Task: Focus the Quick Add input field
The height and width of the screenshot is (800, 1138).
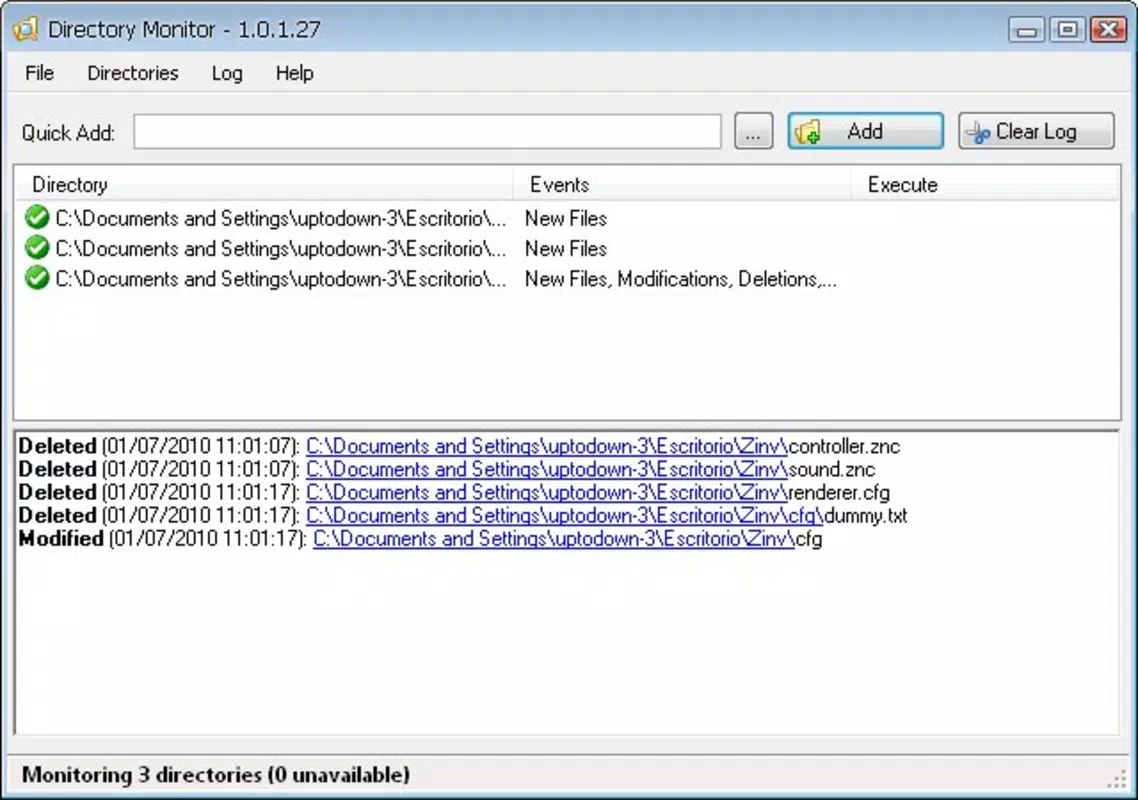Action: coord(427,131)
